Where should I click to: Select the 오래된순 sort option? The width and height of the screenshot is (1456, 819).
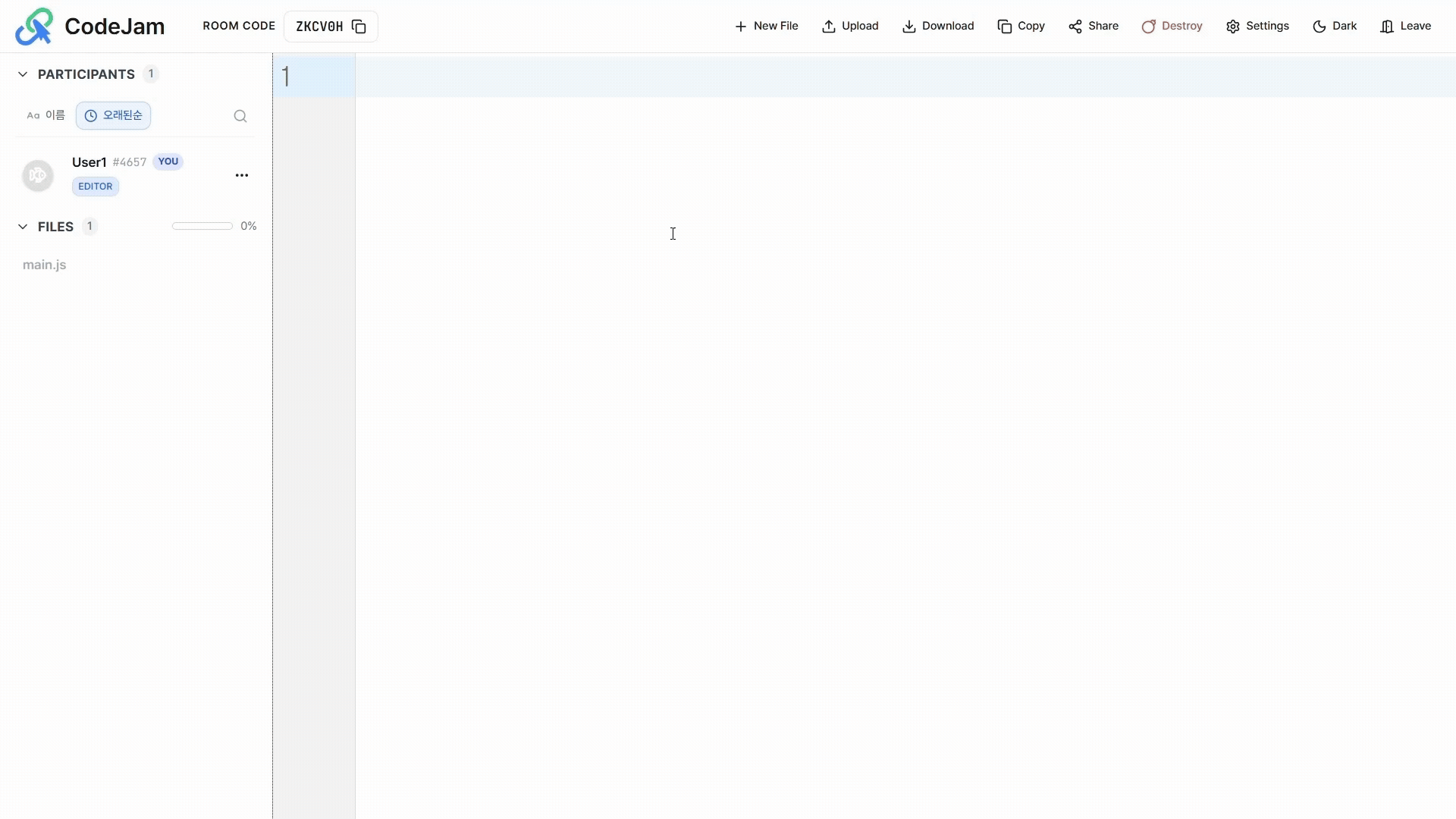(114, 115)
